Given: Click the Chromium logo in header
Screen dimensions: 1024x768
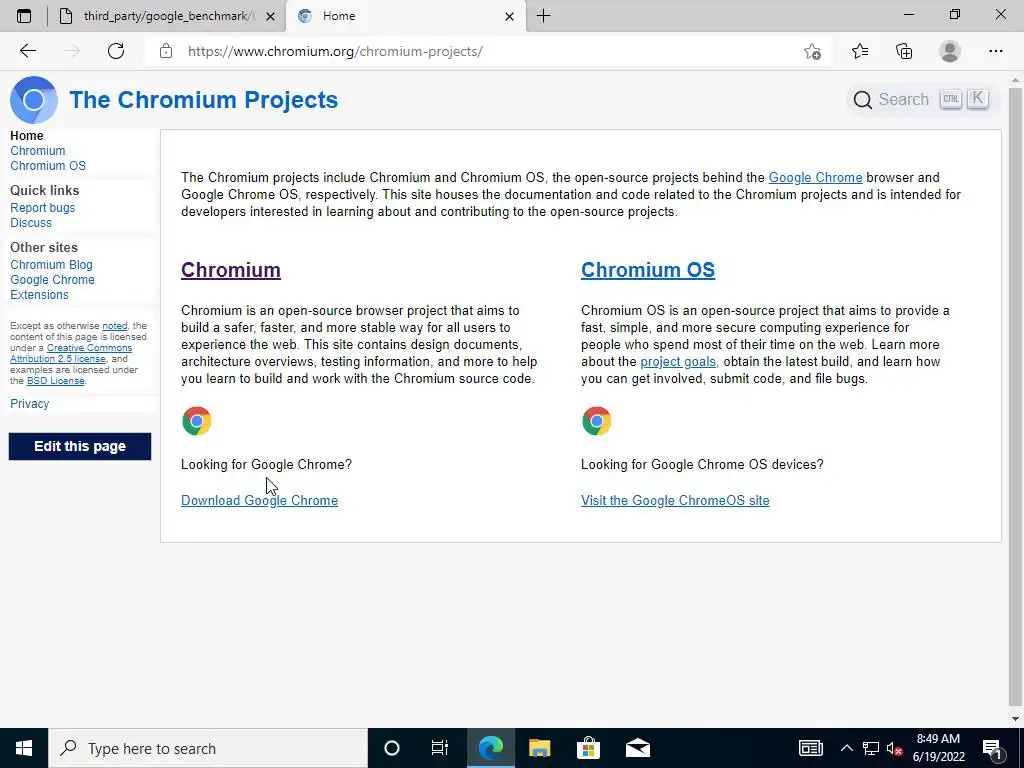Looking at the screenshot, I should (x=33, y=99).
